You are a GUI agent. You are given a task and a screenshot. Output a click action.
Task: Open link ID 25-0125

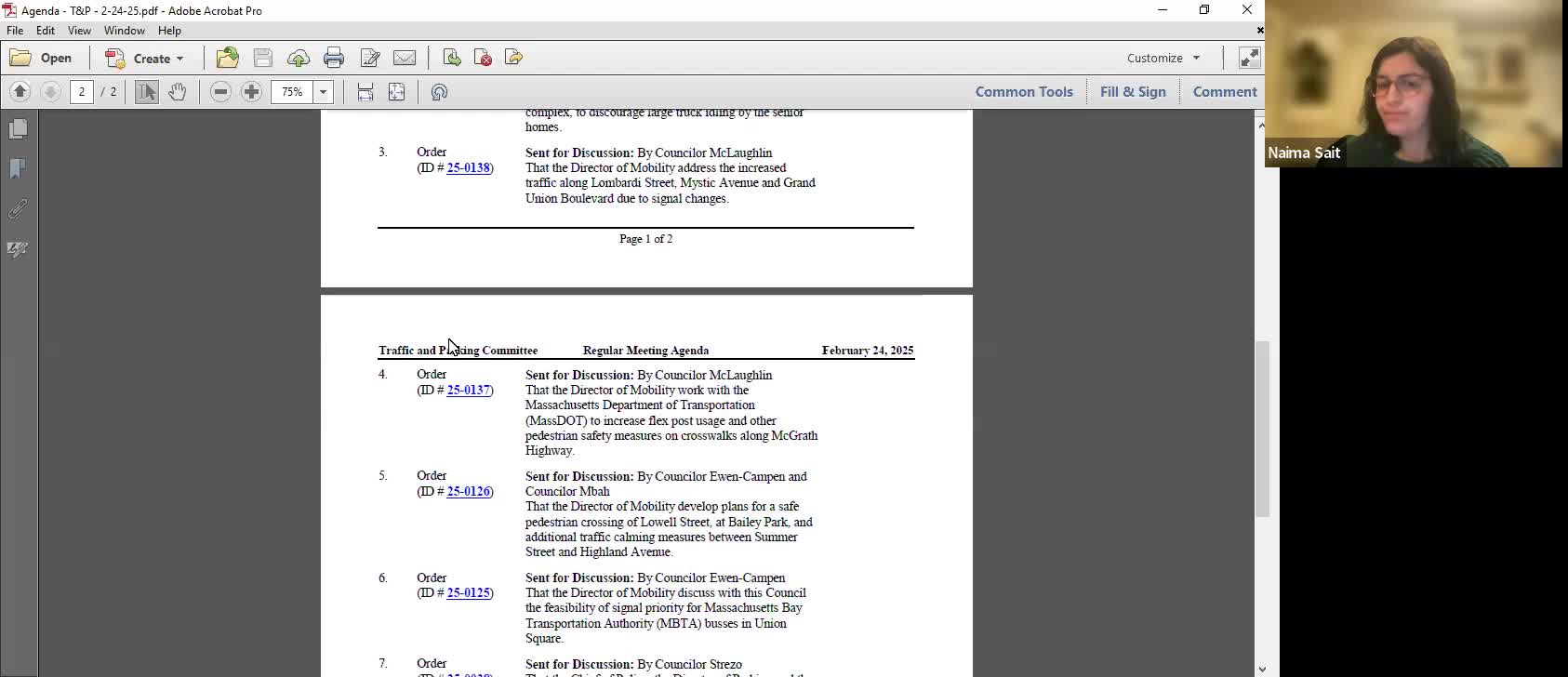pyautogui.click(x=469, y=593)
